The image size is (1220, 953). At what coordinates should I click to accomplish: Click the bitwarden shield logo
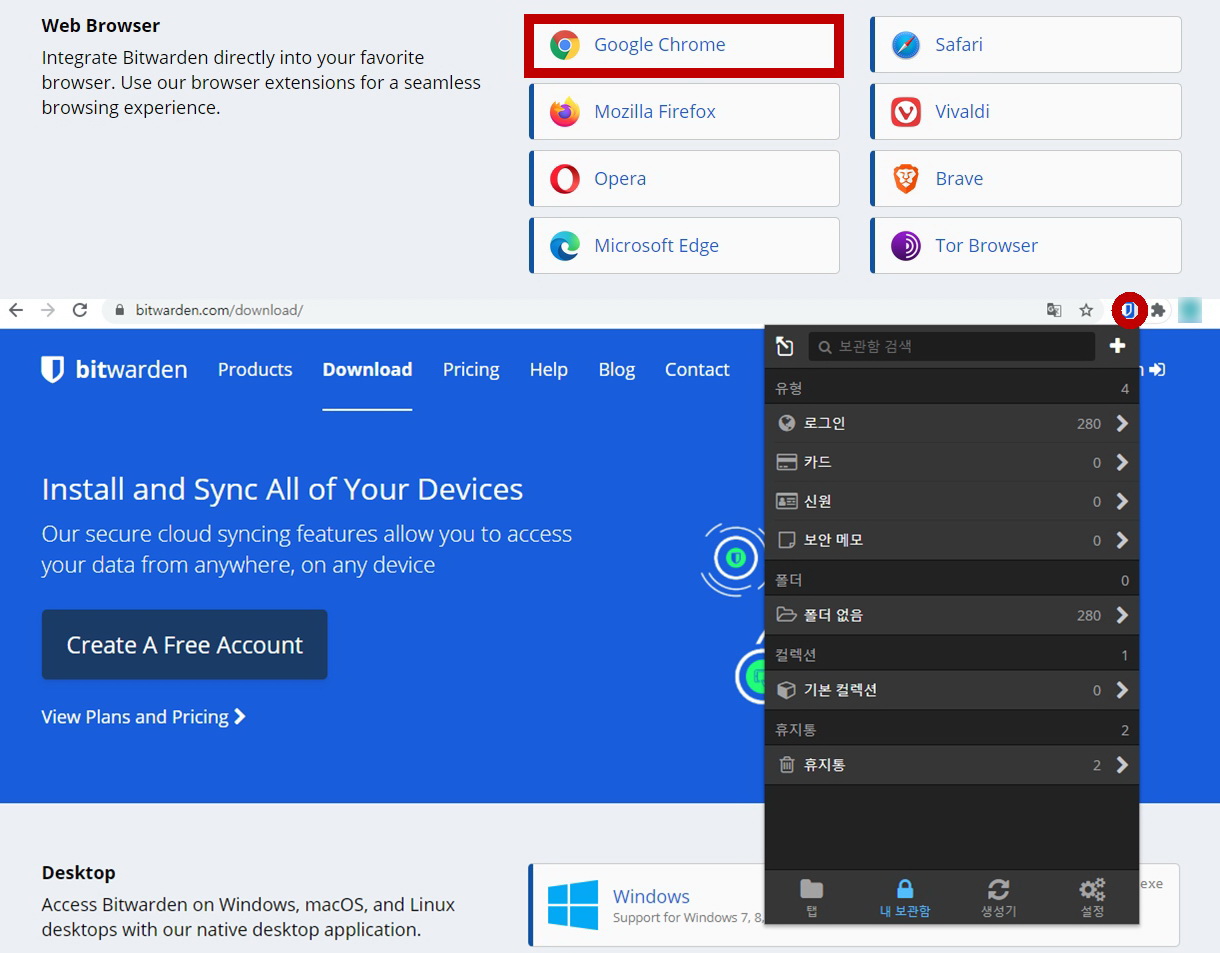[x=52, y=369]
